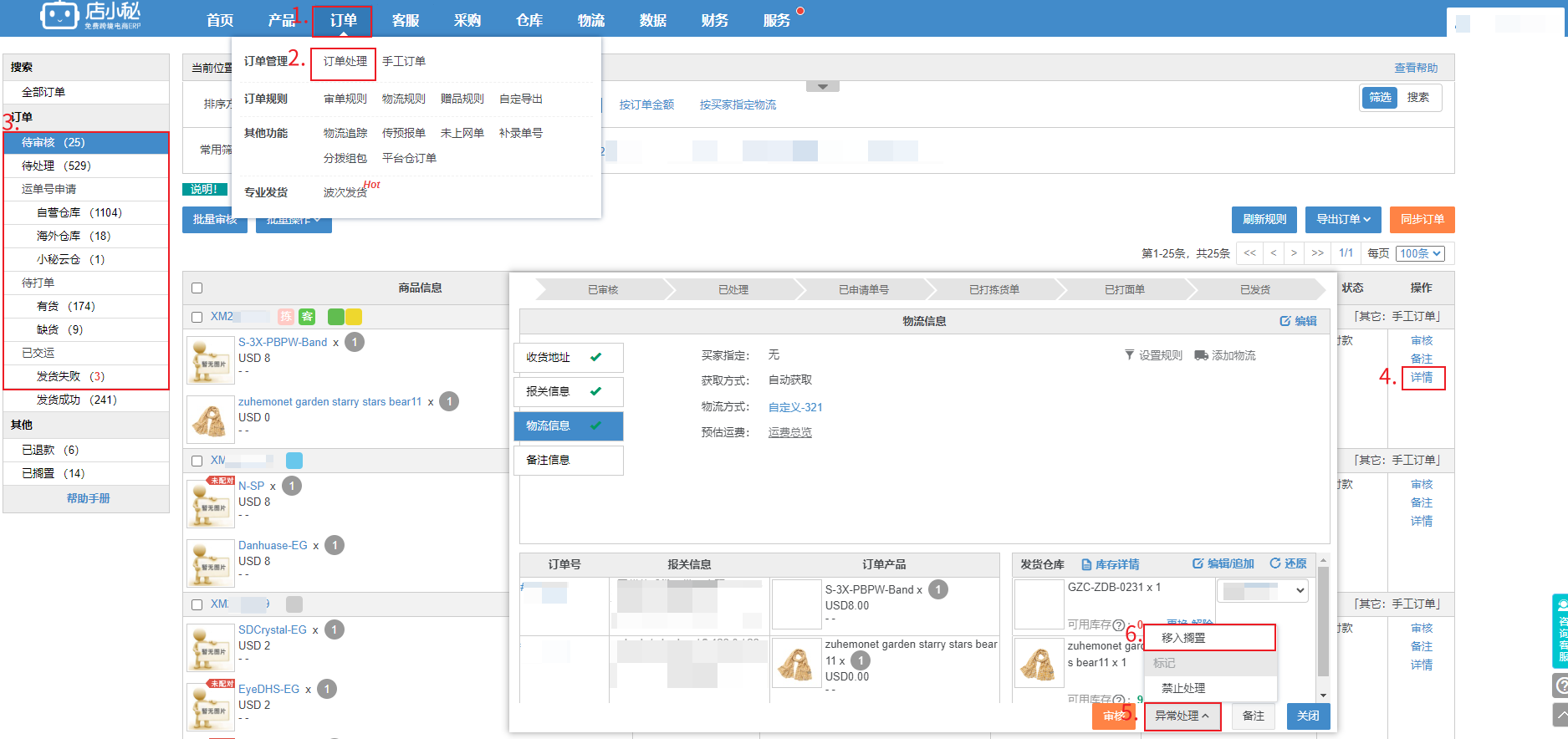Screen dimensions: 1568x739
Task: Switch to 报关信息 tab
Action: 569,392
